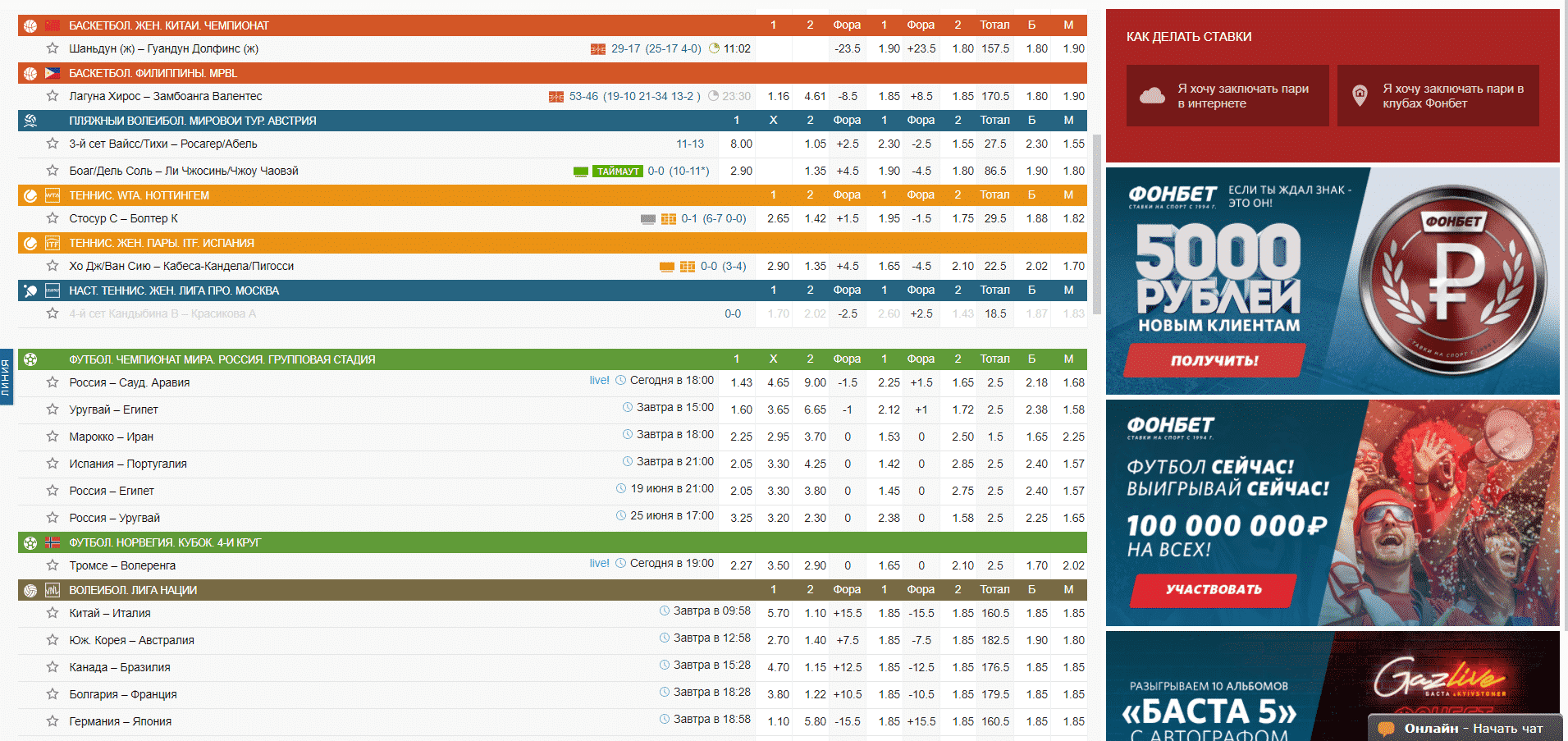This screenshot has height=741, width=1568.
Task: Click the Norway flag icon
Action: [53, 542]
